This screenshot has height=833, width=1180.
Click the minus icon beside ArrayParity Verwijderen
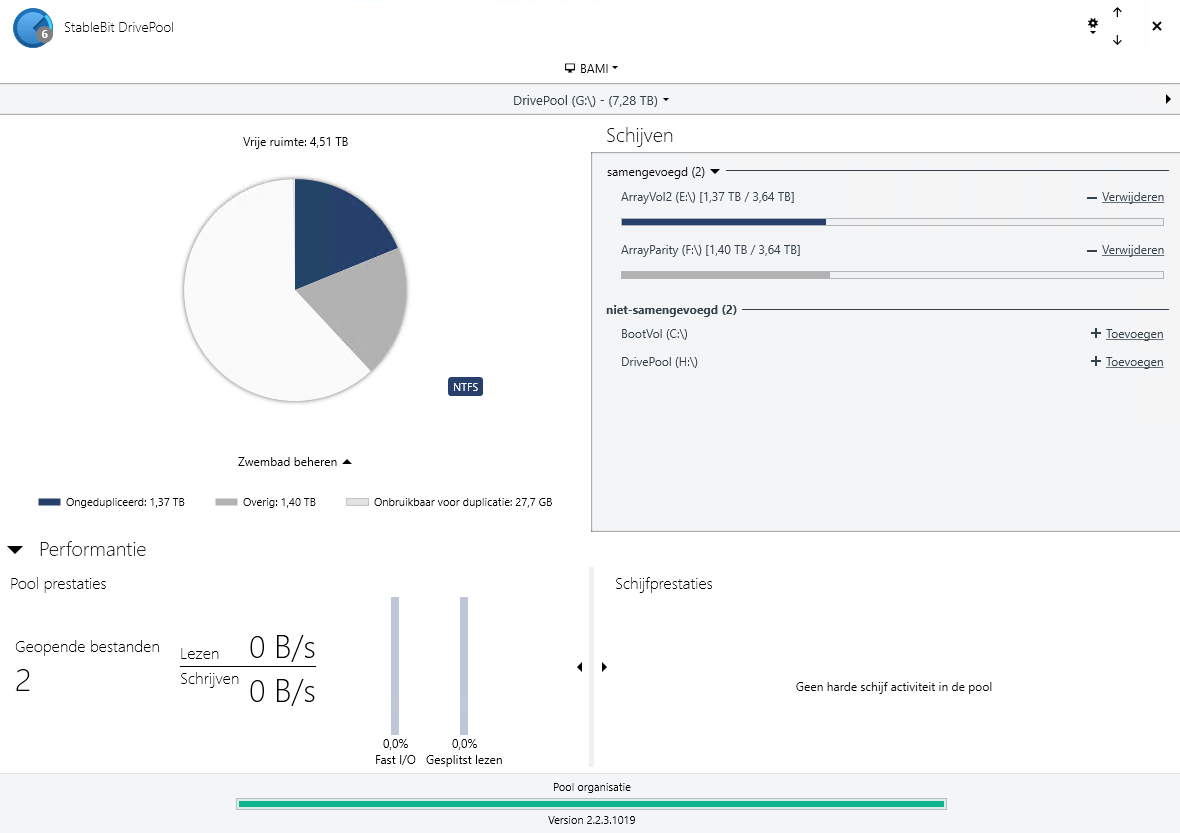click(x=1091, y=251)
